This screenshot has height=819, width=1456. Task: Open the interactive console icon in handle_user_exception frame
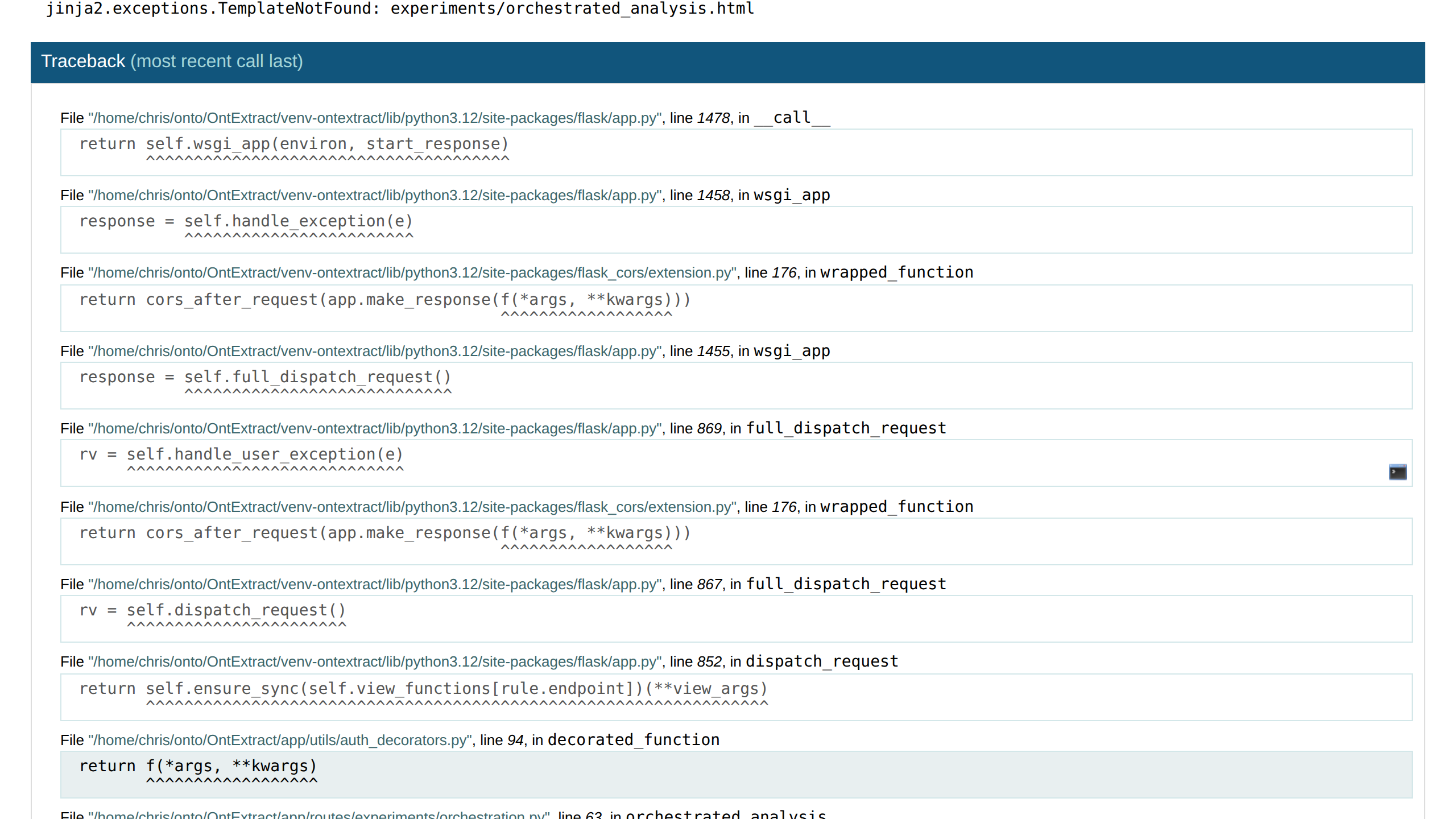click(1397, 472)
